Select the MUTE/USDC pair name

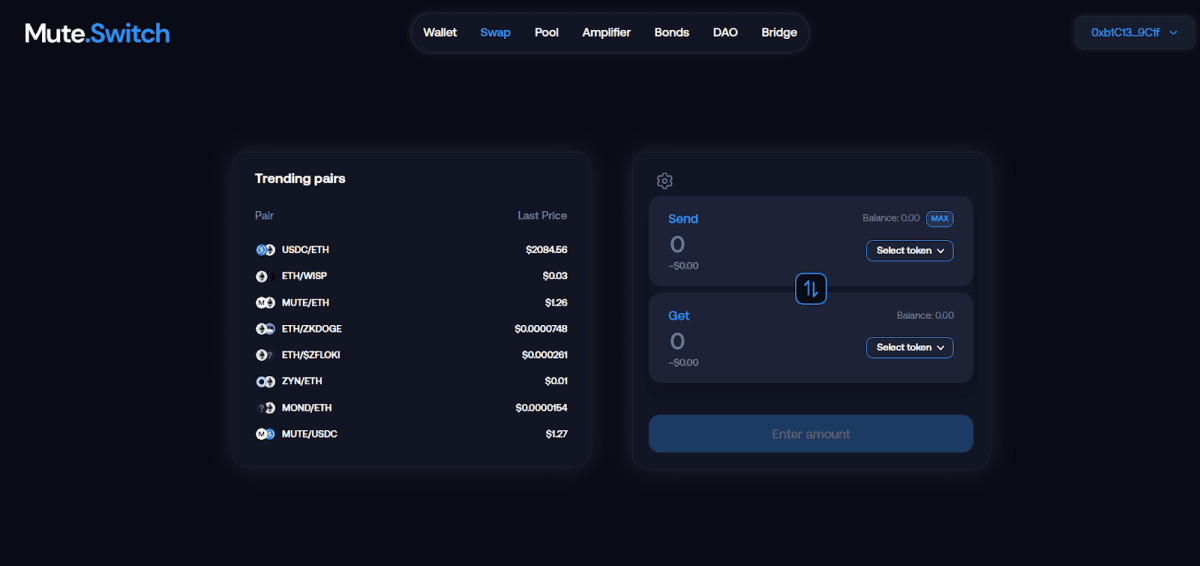(309, 434)
